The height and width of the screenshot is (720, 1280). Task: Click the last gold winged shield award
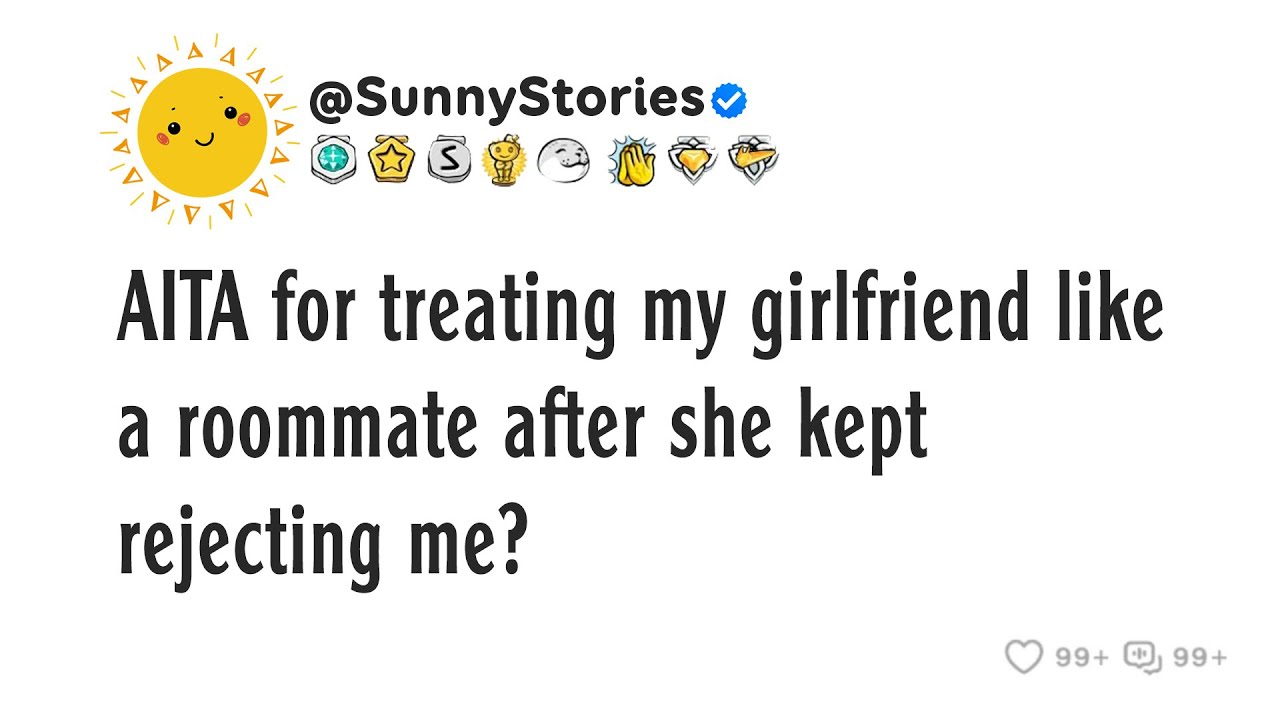752,160
